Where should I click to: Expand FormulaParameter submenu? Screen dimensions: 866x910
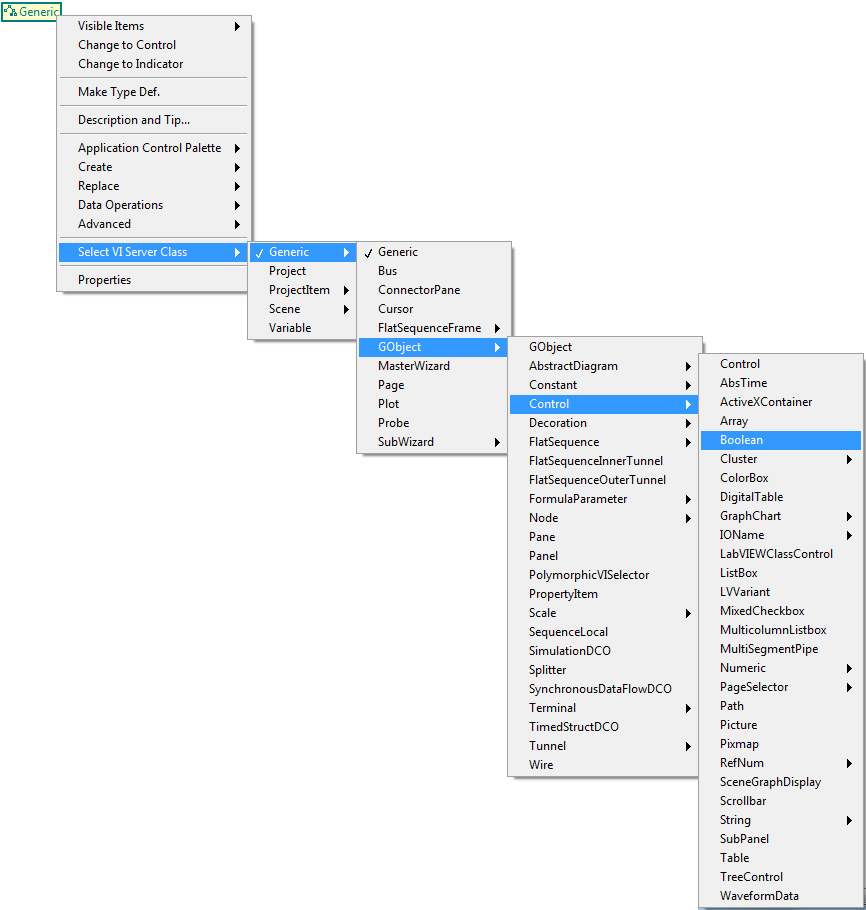coord(604,499)
